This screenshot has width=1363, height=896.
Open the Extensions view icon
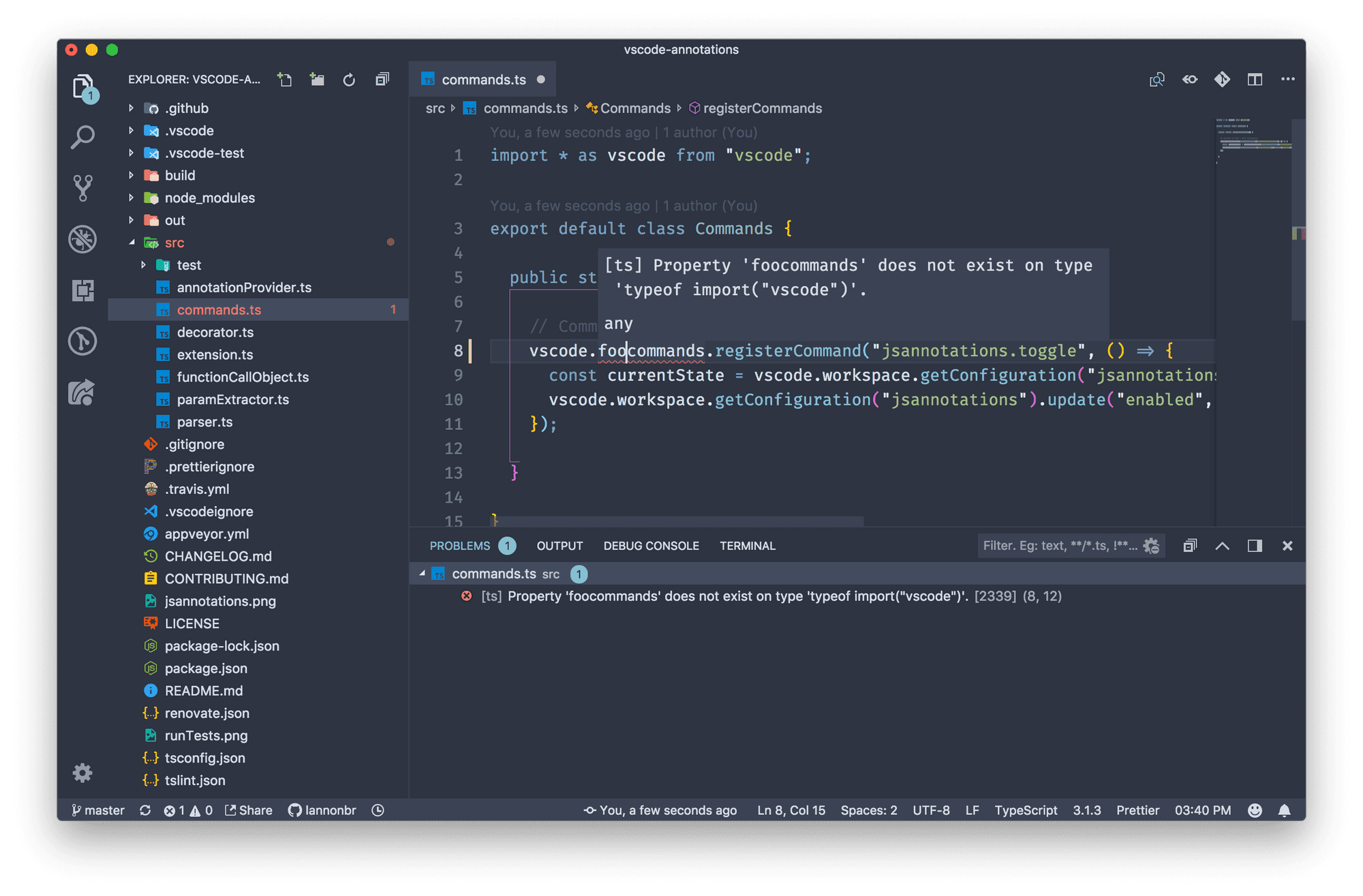[82, 290]
